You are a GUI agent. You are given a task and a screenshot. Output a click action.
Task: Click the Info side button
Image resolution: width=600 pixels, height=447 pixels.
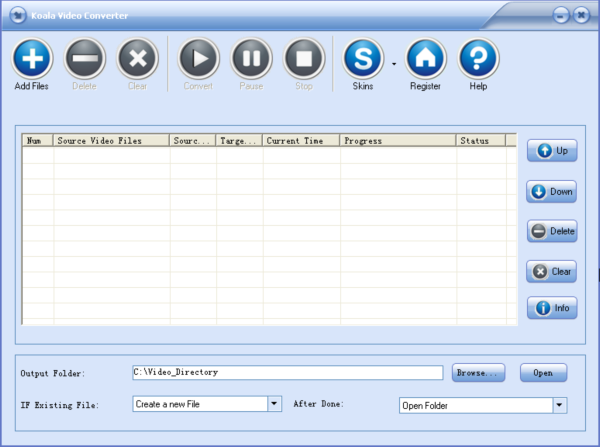(x=552, y=308)
